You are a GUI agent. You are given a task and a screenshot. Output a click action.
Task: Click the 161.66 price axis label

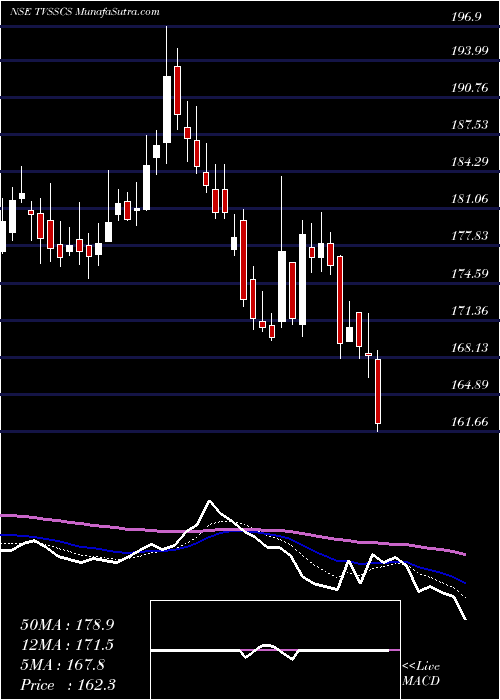point(468,422)
